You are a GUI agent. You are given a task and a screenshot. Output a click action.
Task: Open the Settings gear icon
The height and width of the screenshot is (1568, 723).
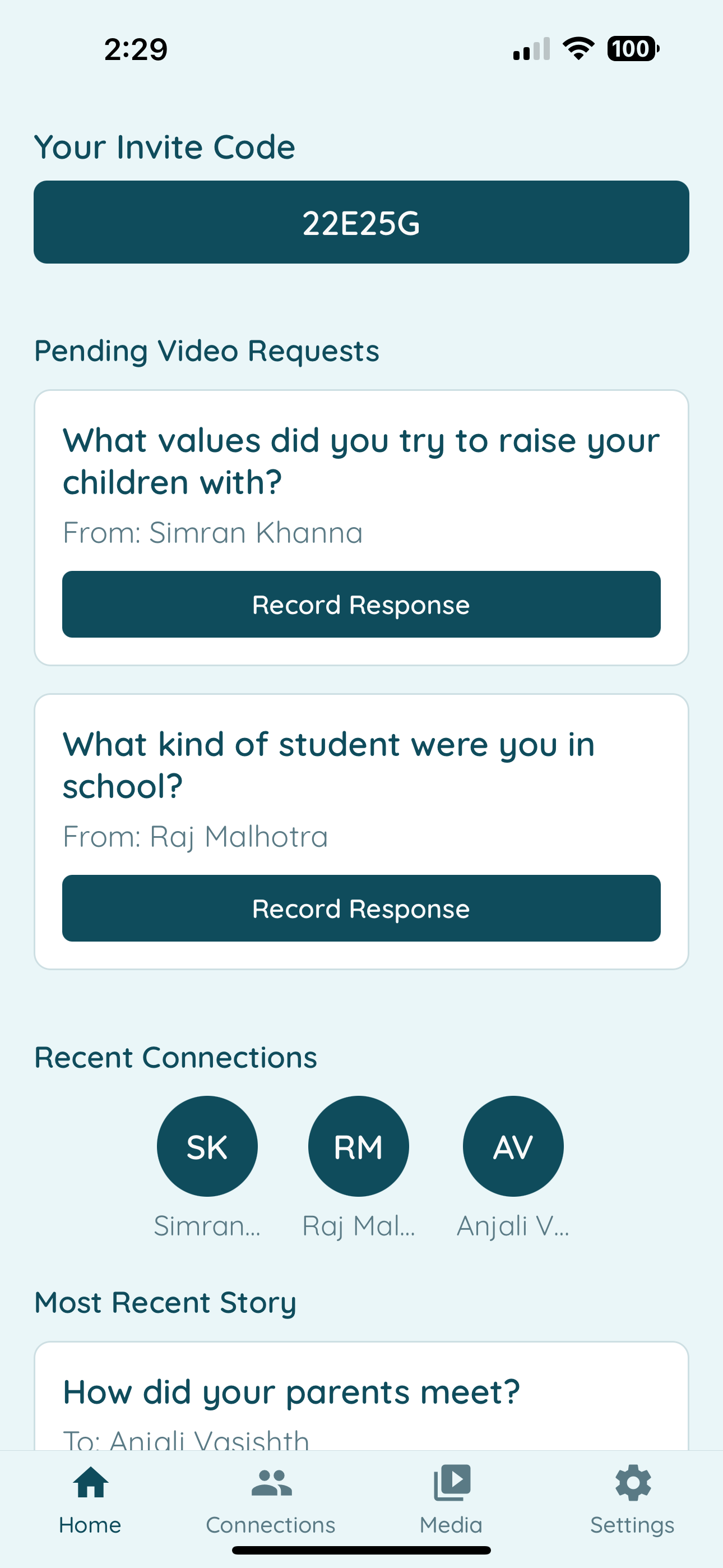click(x=633, y=1482)
